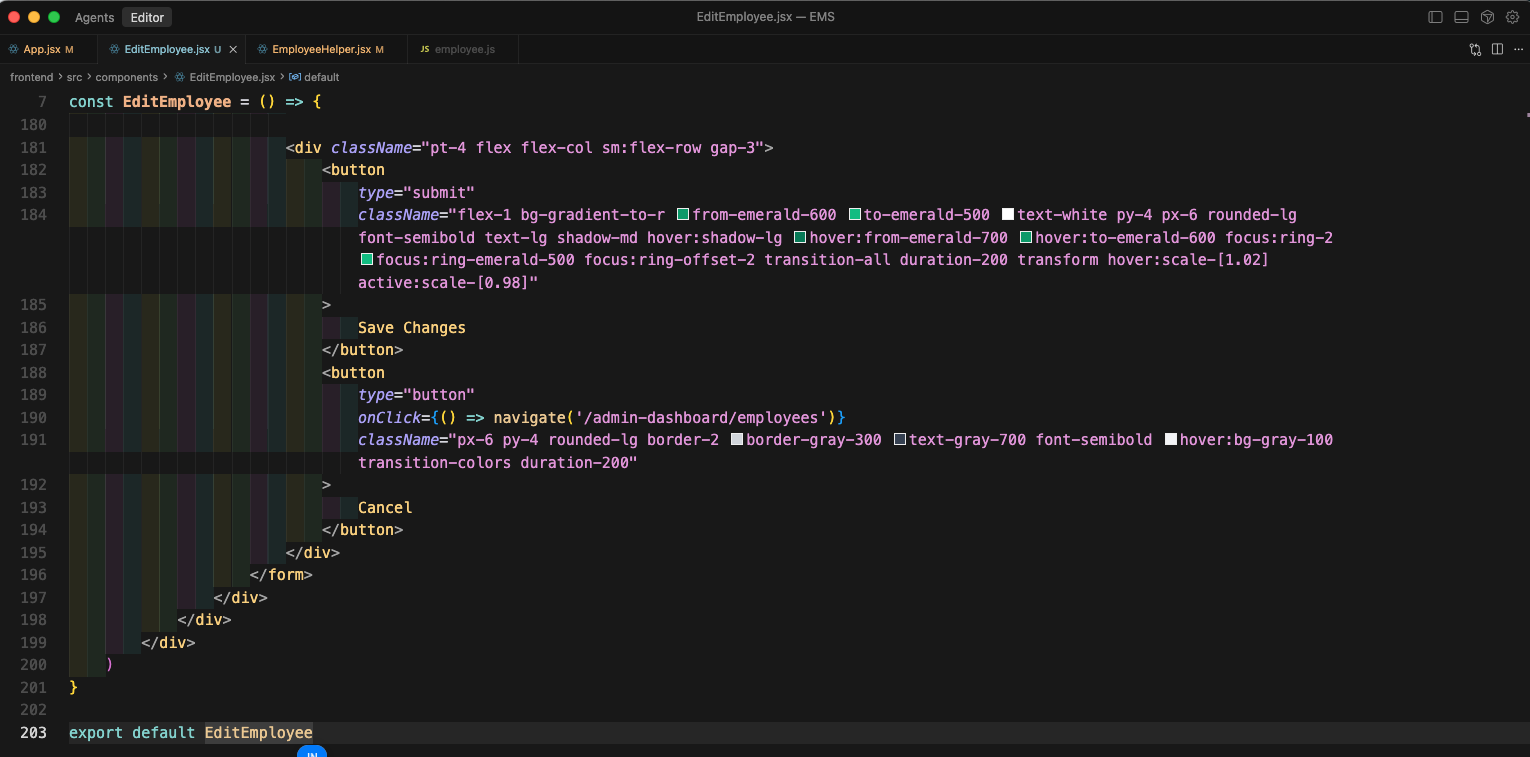Image resolution: width=1530 pixels, height=757 pixels.
Task: Click "pt-4 flex flex-col sm:flex-row gap-3" class string
Action: pos(593,147)
